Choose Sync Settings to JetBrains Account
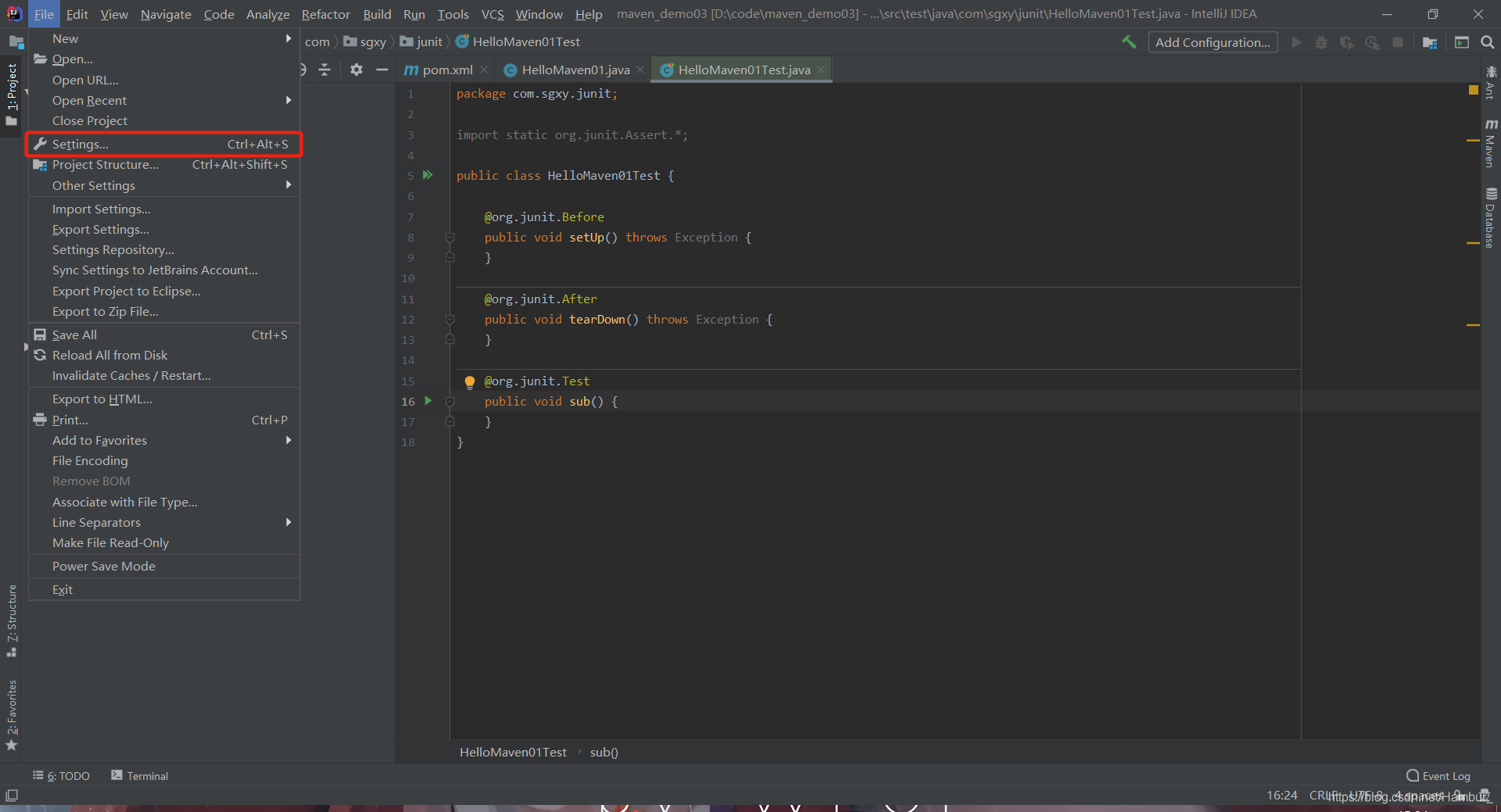Image resolution: width=1501 pixels, height=812 pixels. click(164, 270)
